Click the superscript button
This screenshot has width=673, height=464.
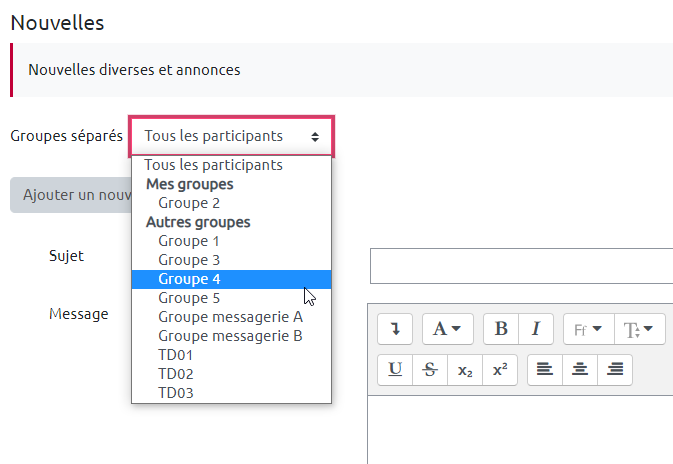point(499,369)
